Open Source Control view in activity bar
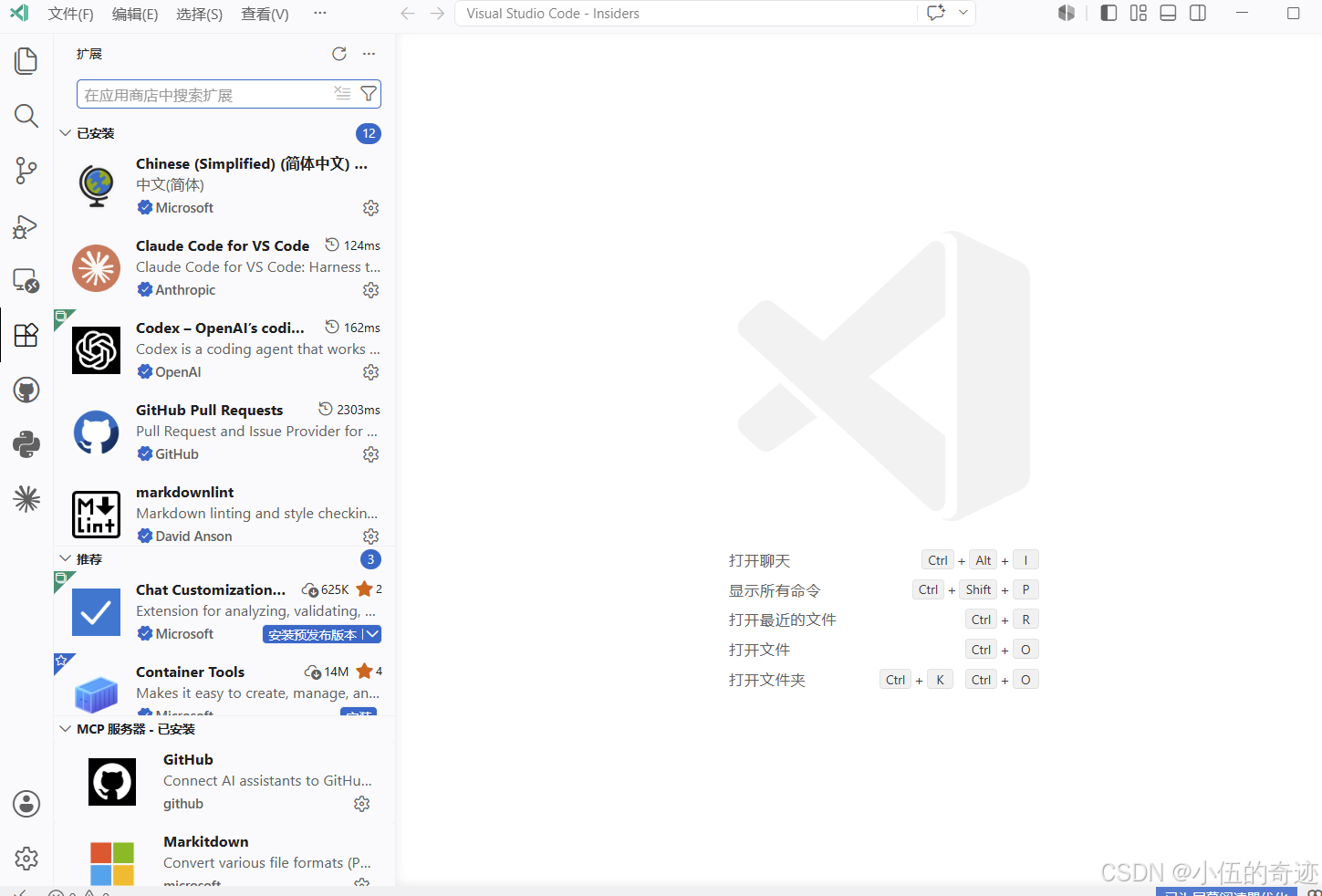This screenshot has height=896, width=1322. tap(26, 171)
